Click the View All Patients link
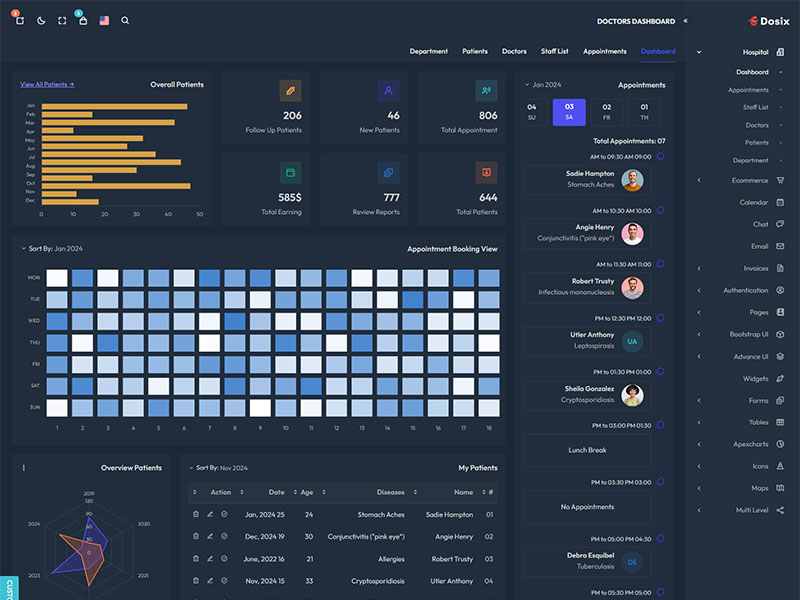800x600 pixels. tap(48, 85)
